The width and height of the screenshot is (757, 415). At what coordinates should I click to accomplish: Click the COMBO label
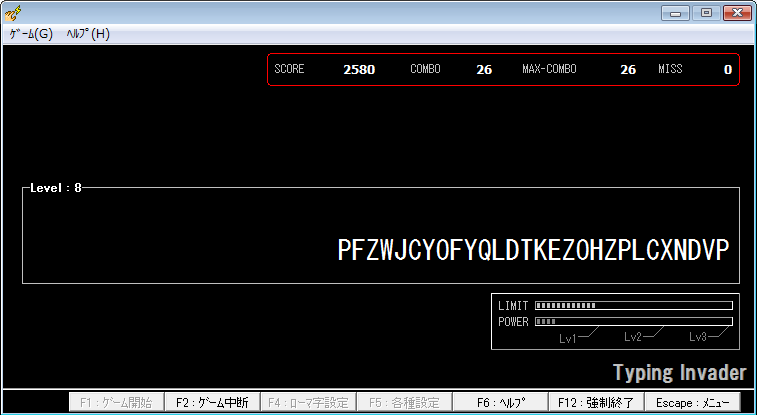pos(425,69)
